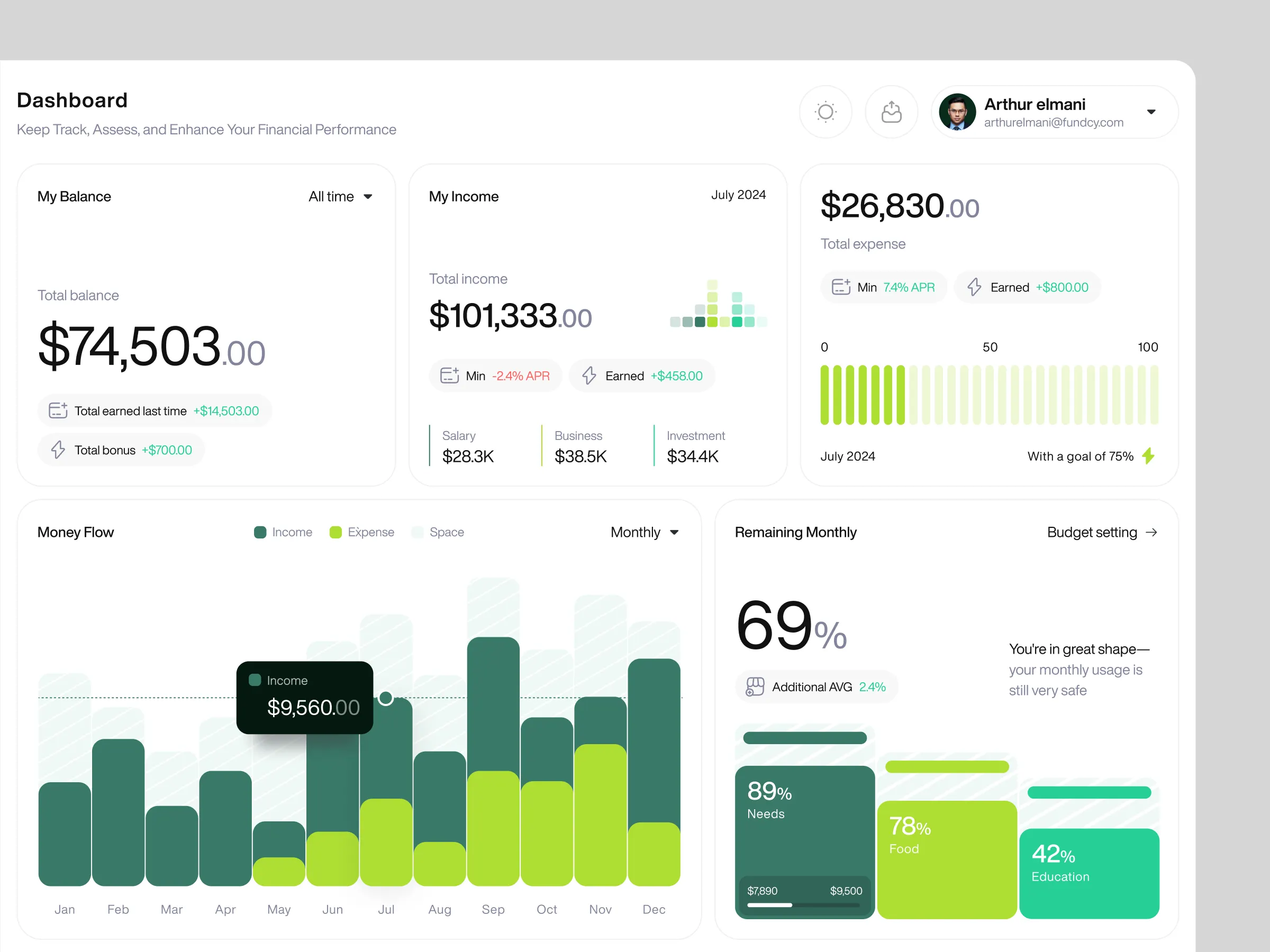Expand the Monthly dropdown in Money Flow

pos(644,532)
